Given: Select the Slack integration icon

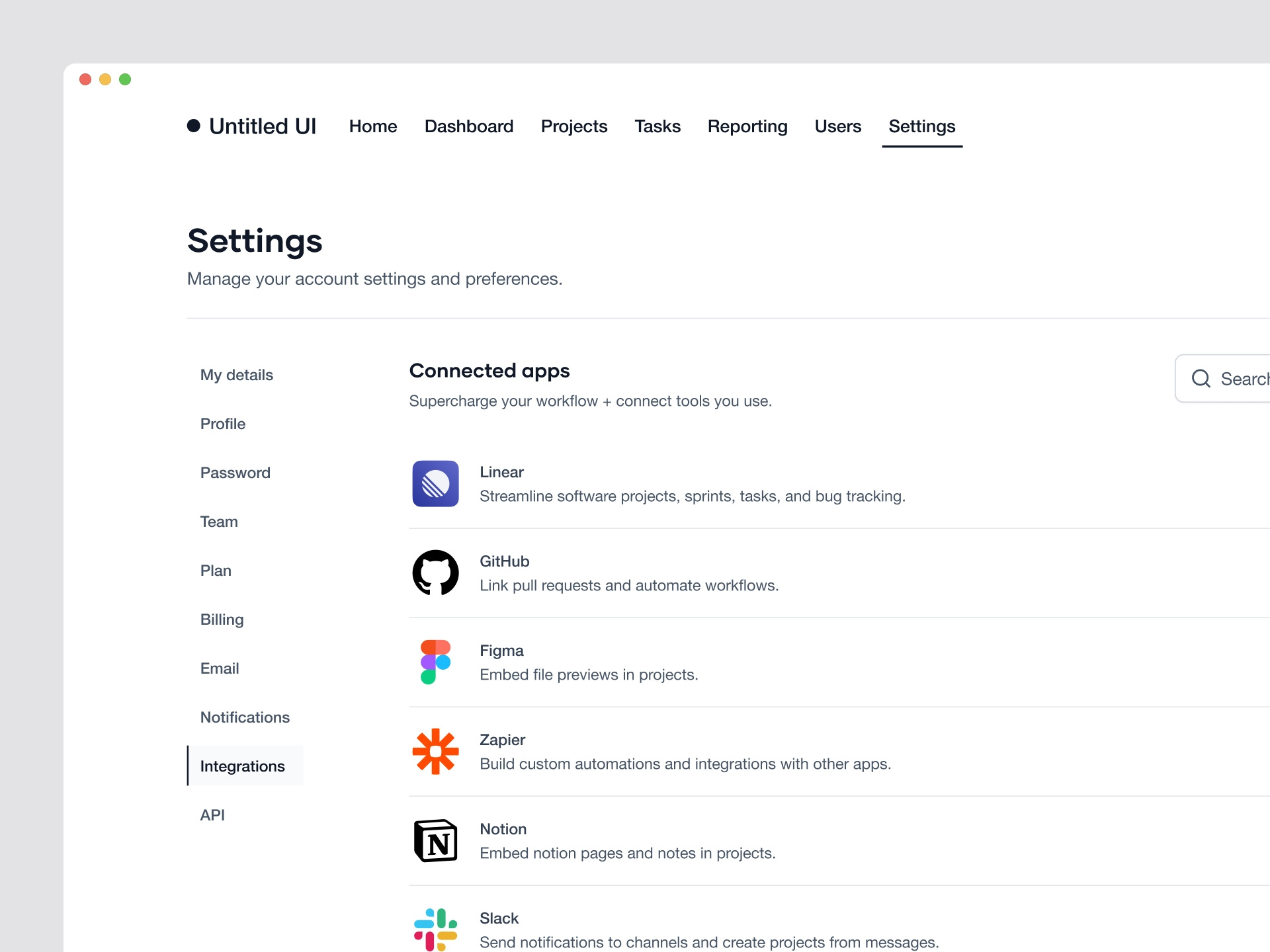Looking at the screenshot, I should (x=435, y=928).
